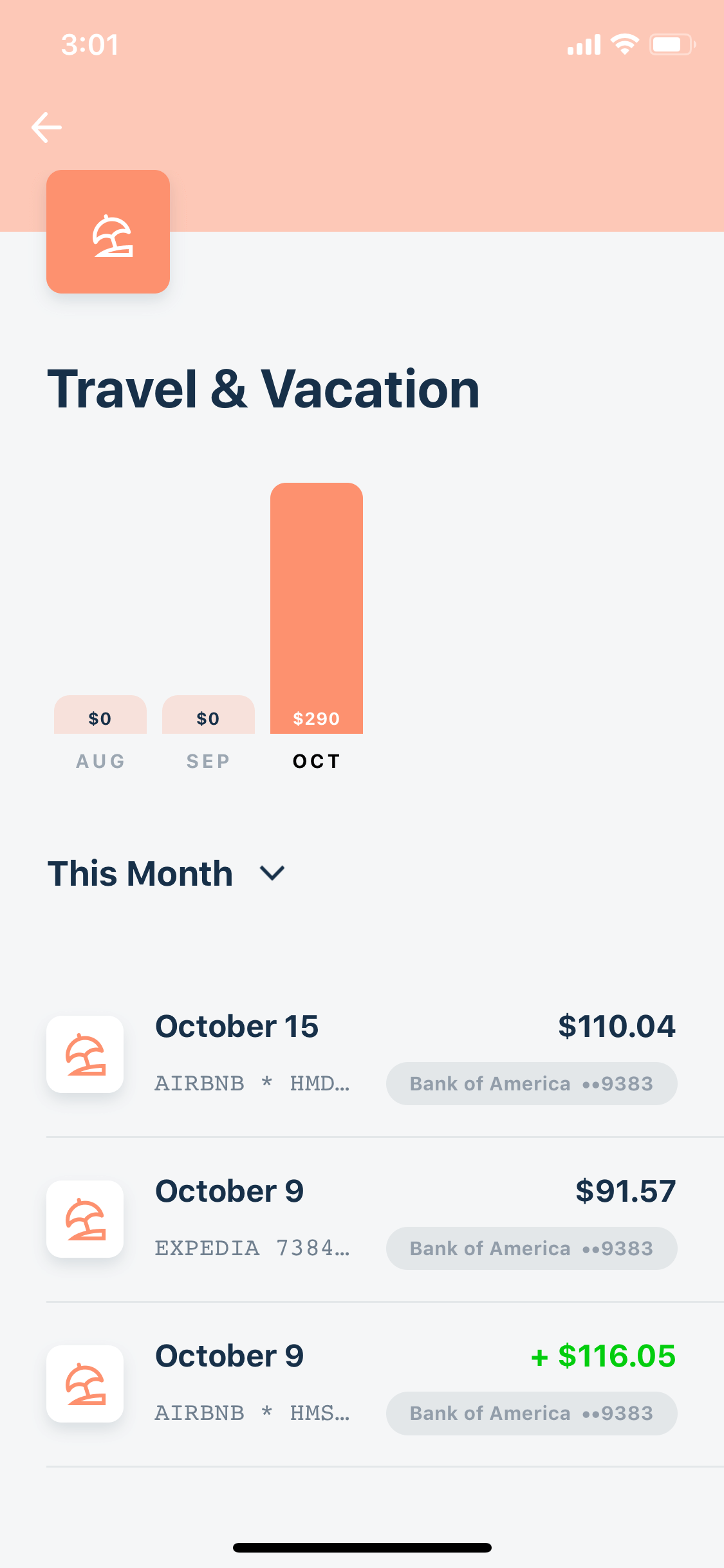
Task: Tap Bank of America tag on $110.04 transaction
Action: (532, 1084)
